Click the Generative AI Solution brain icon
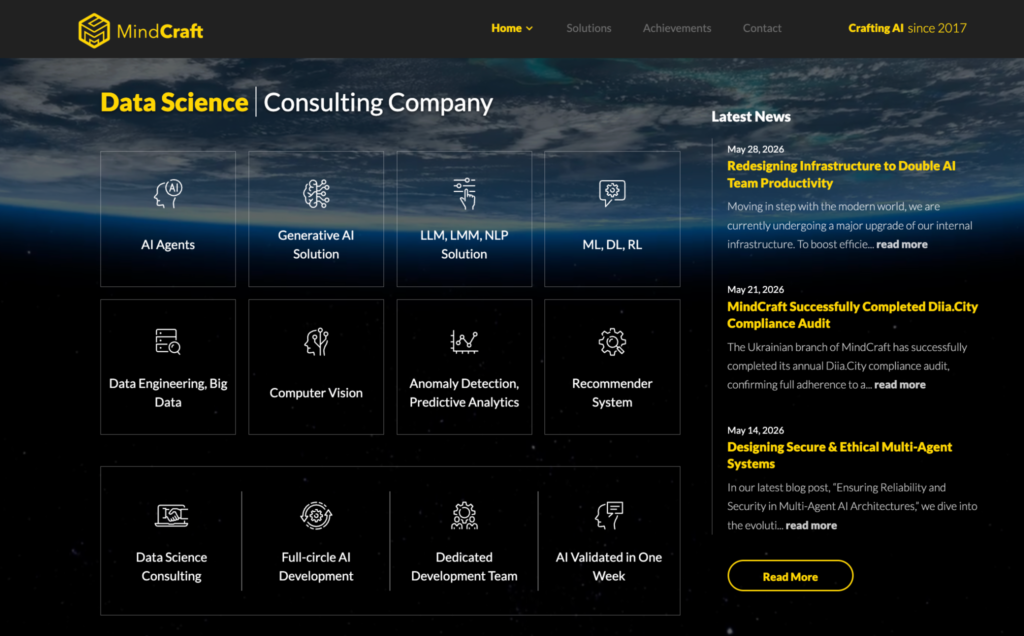This screenshot has width=1024, height=636. (x=316, y=194)
